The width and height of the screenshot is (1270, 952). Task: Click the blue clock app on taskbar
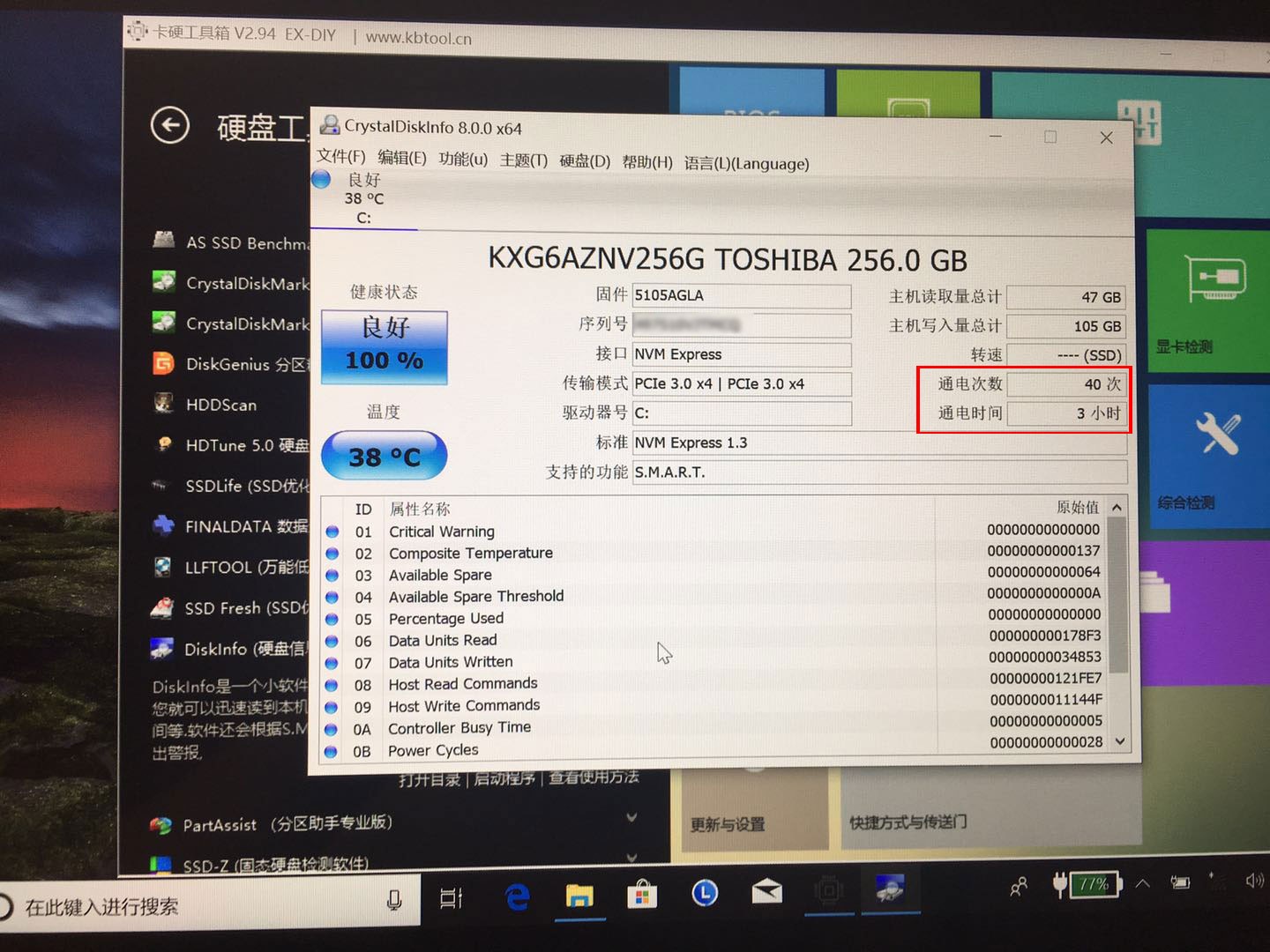point(704,894)
